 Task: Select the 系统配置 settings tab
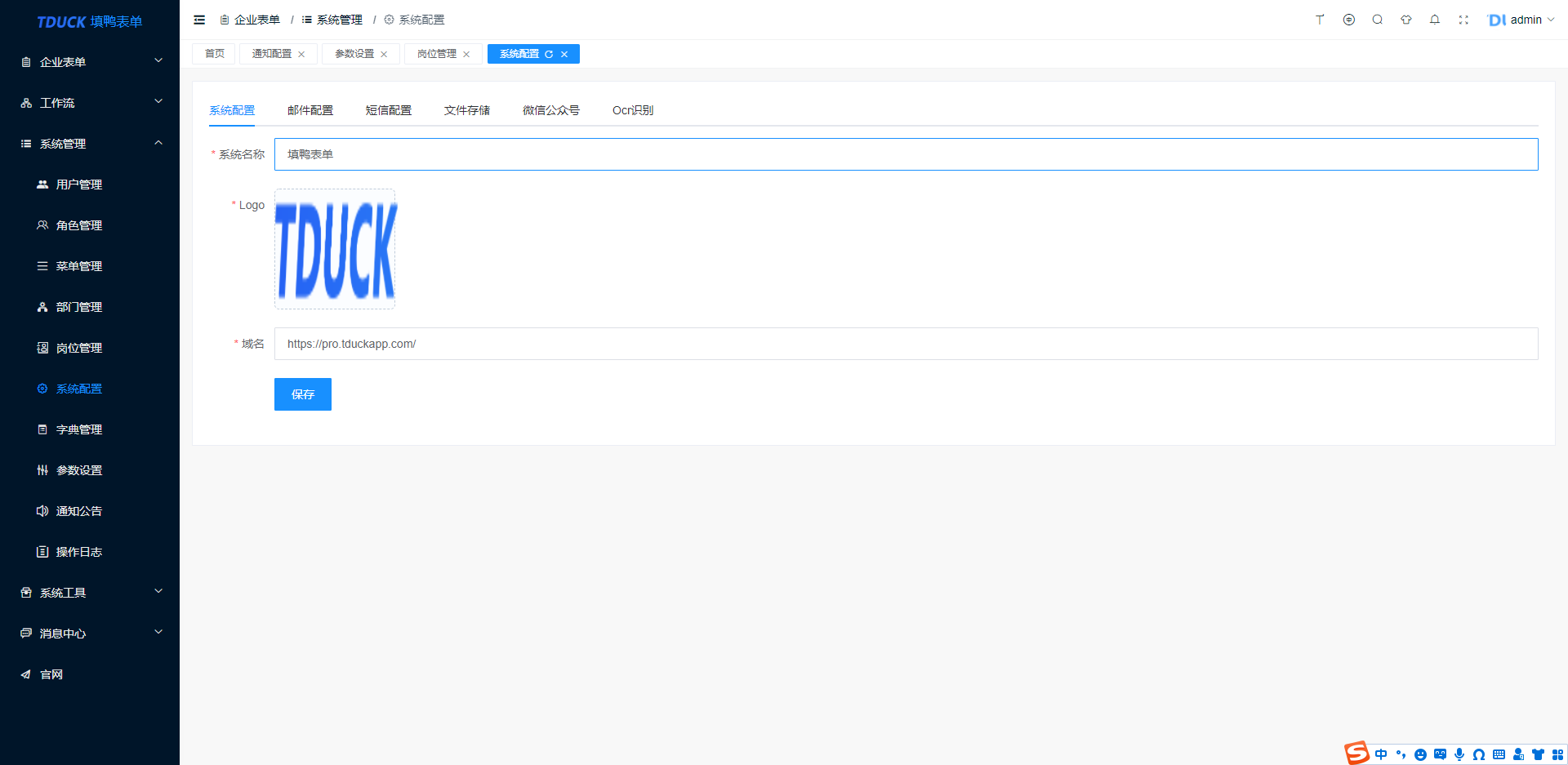tap(232, 110)
